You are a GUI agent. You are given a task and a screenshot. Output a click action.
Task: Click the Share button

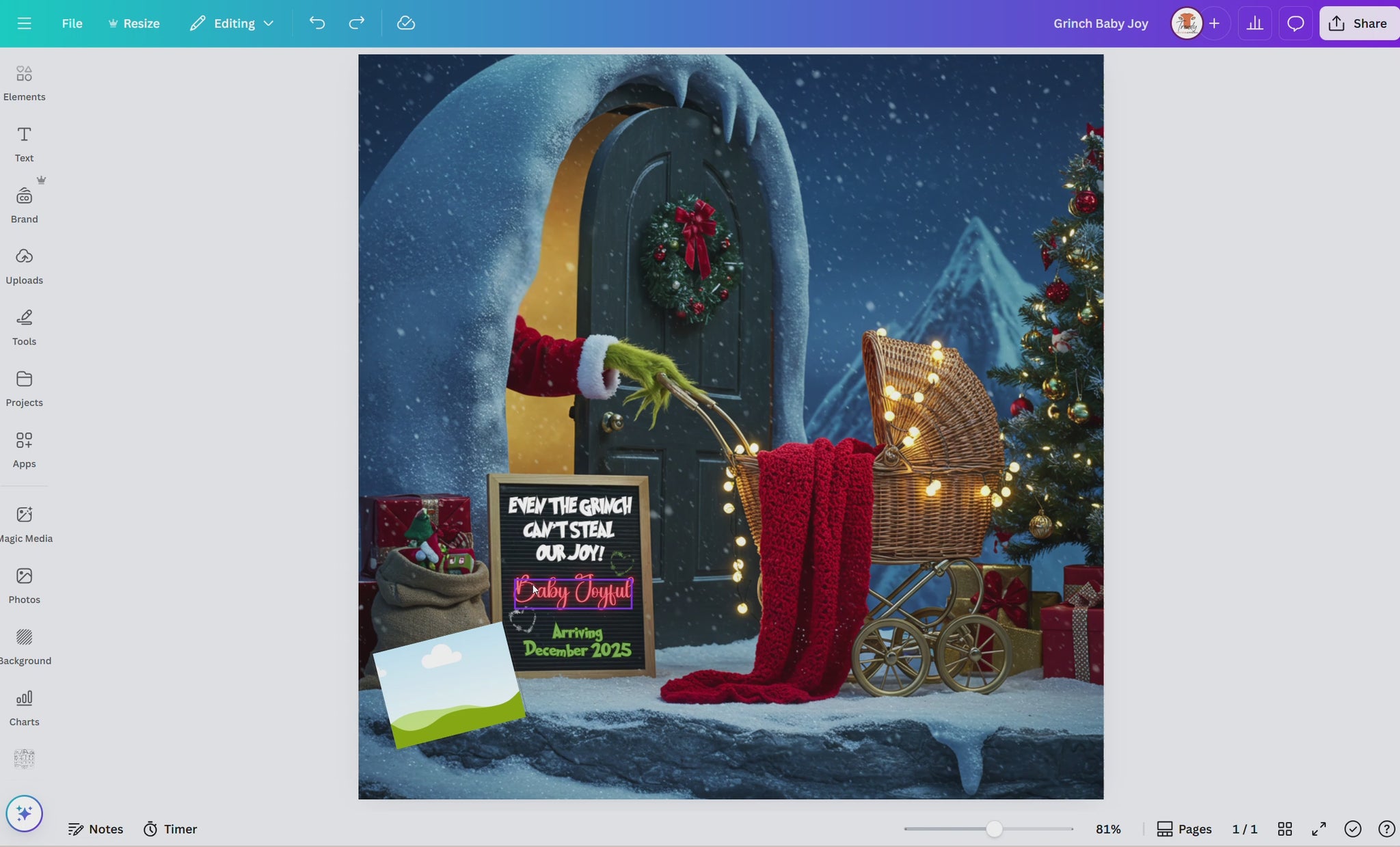[x=1358, y=23]
